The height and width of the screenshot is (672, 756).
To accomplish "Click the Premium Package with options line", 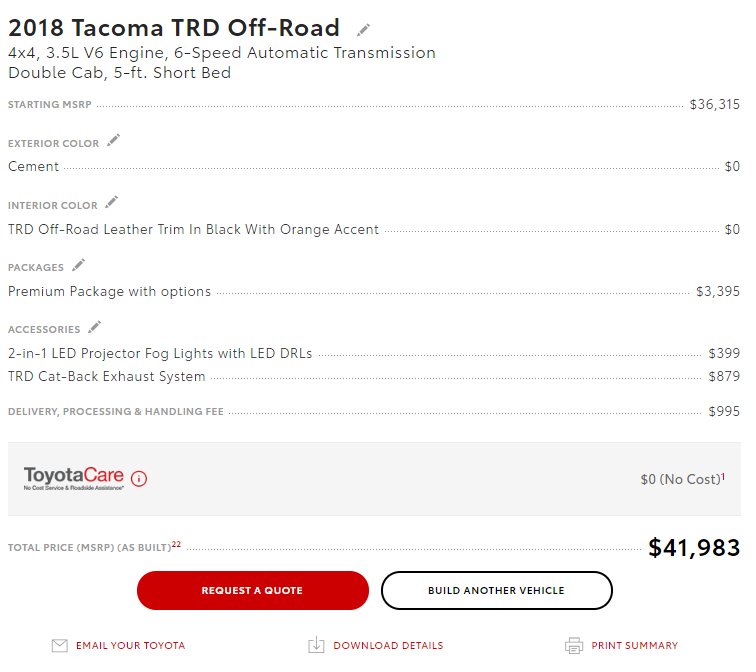I will point(109,291).
